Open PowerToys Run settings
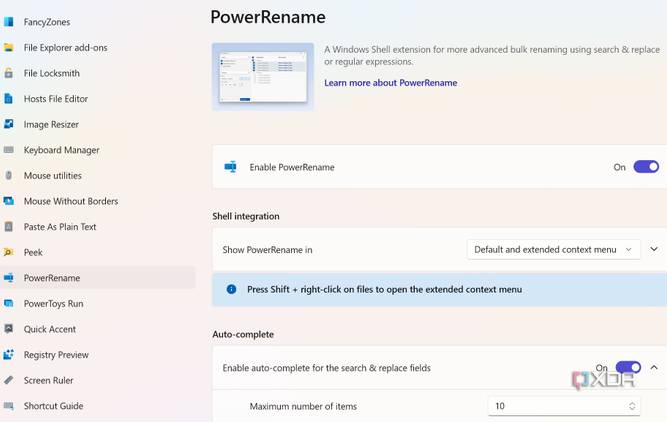667x422 pixels. (54, 304)
